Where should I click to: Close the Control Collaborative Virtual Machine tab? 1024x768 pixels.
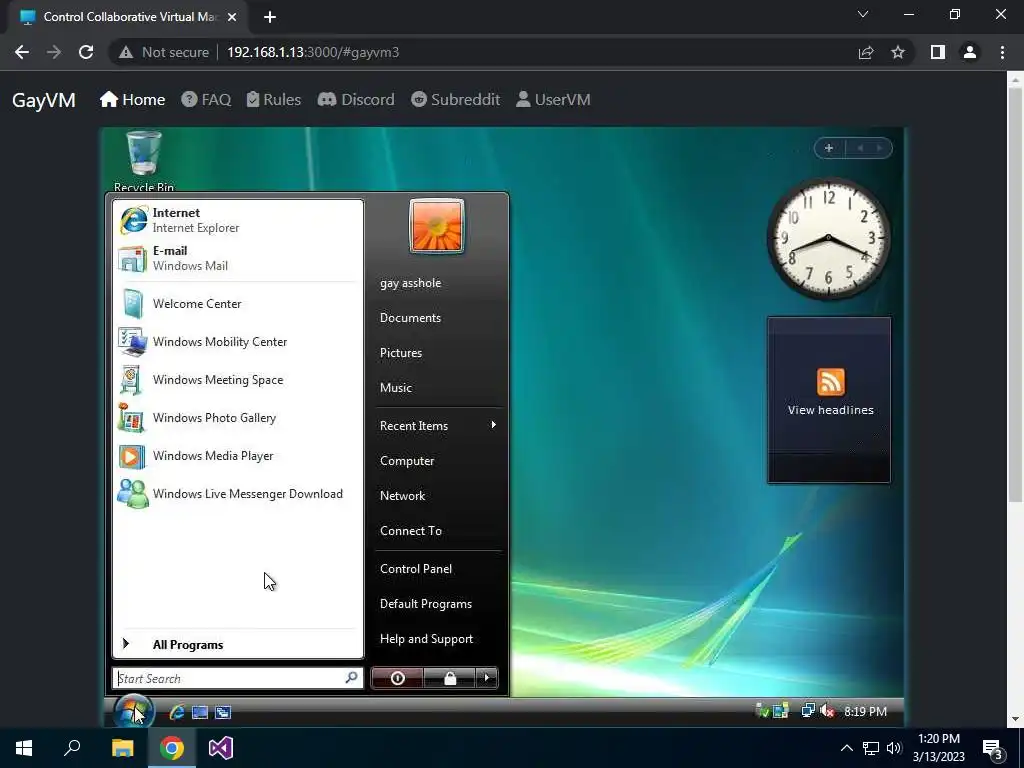[x=232, y=17]
